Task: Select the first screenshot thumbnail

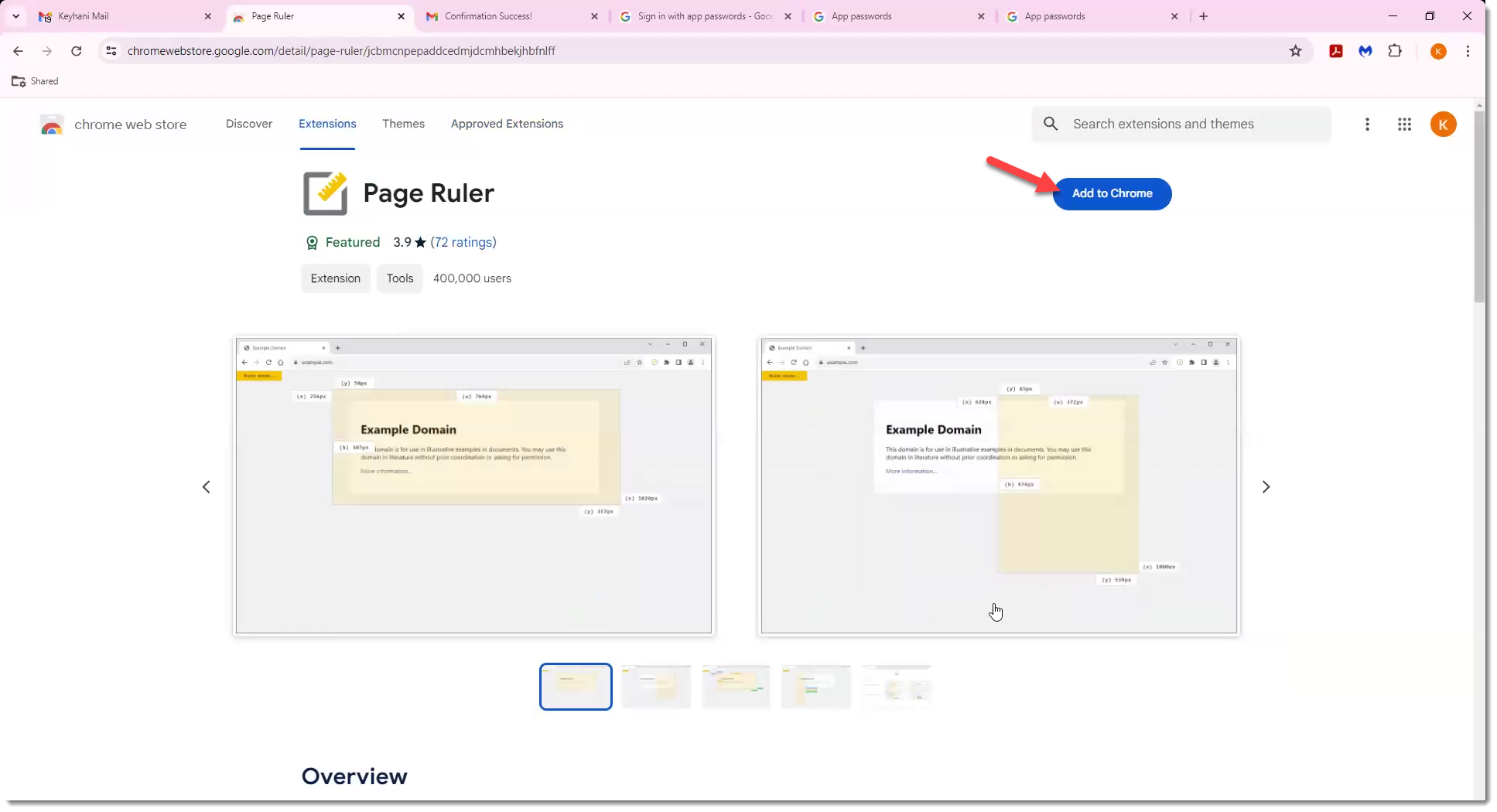Action: click(x=576, y=687)
